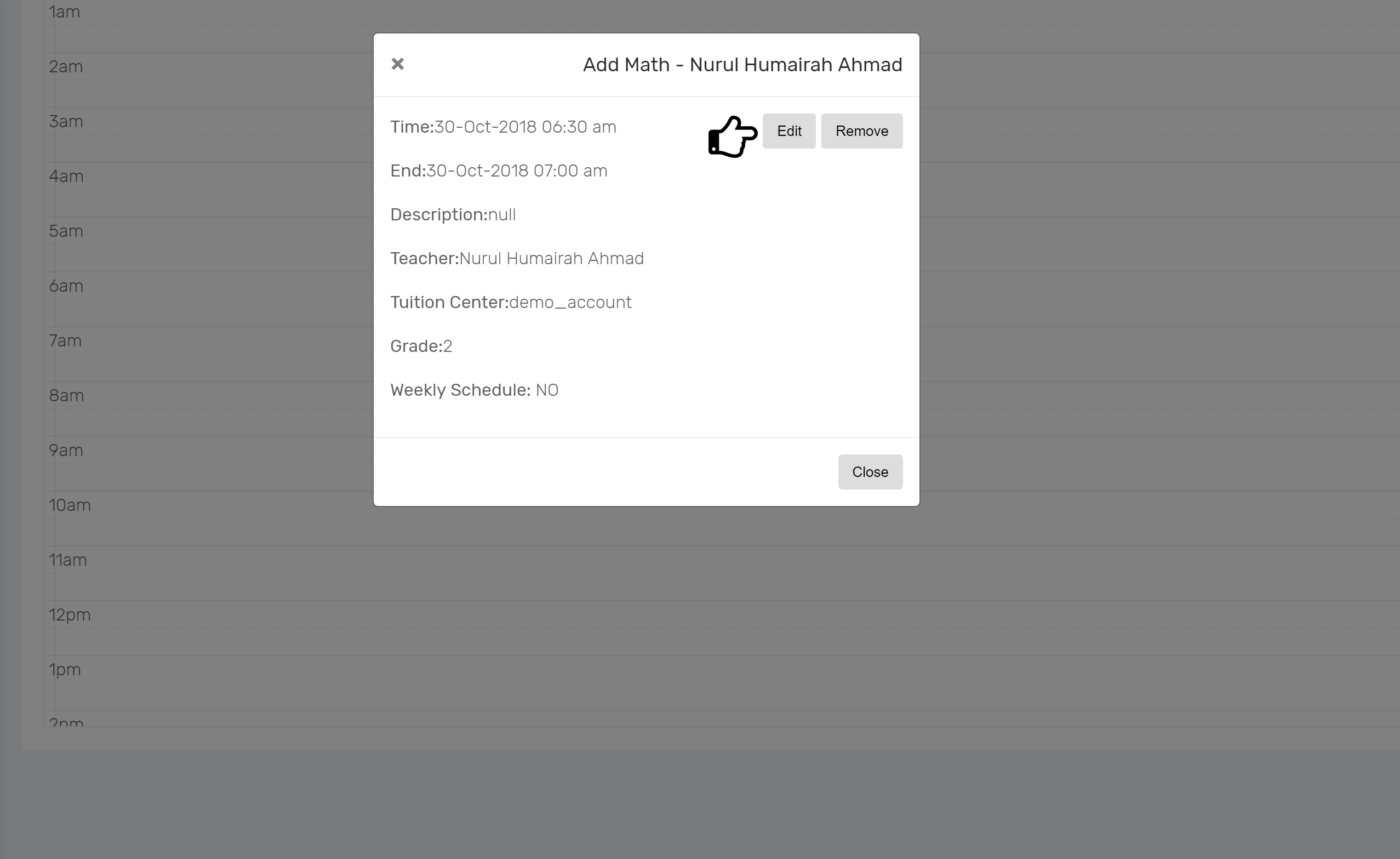Select the 8am time slot label
This screenshot has width=1400, height=859.
(66, 396)
